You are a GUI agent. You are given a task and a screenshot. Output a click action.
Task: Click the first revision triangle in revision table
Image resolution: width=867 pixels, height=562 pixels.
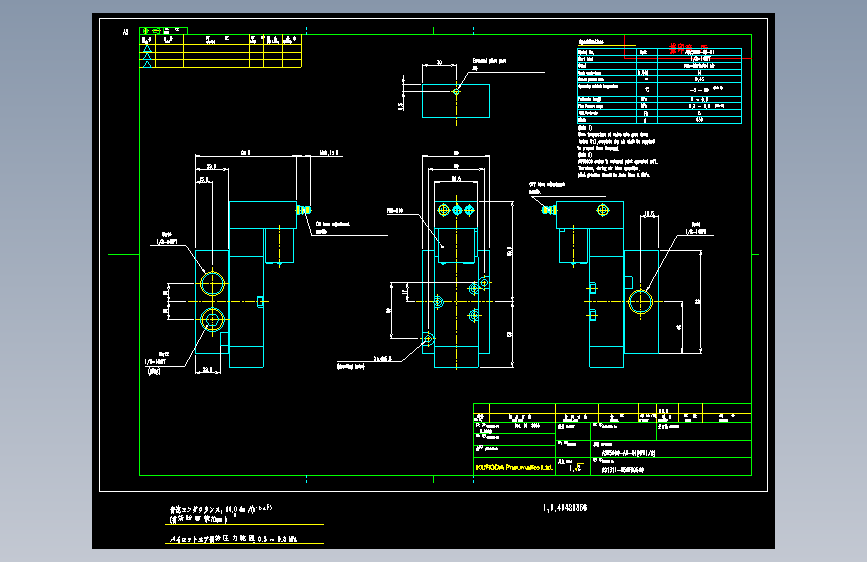point(147,49)
